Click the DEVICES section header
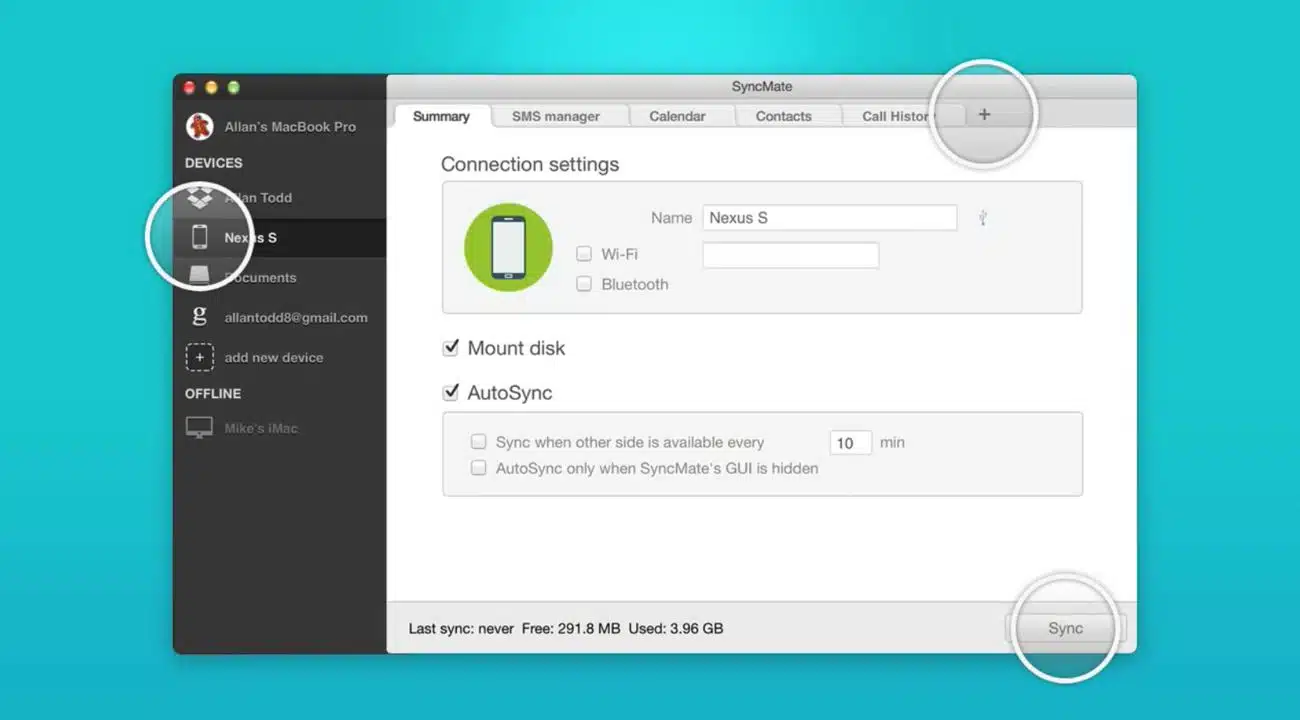Viewport: 1300px width, 720px height. coord(214,163)
